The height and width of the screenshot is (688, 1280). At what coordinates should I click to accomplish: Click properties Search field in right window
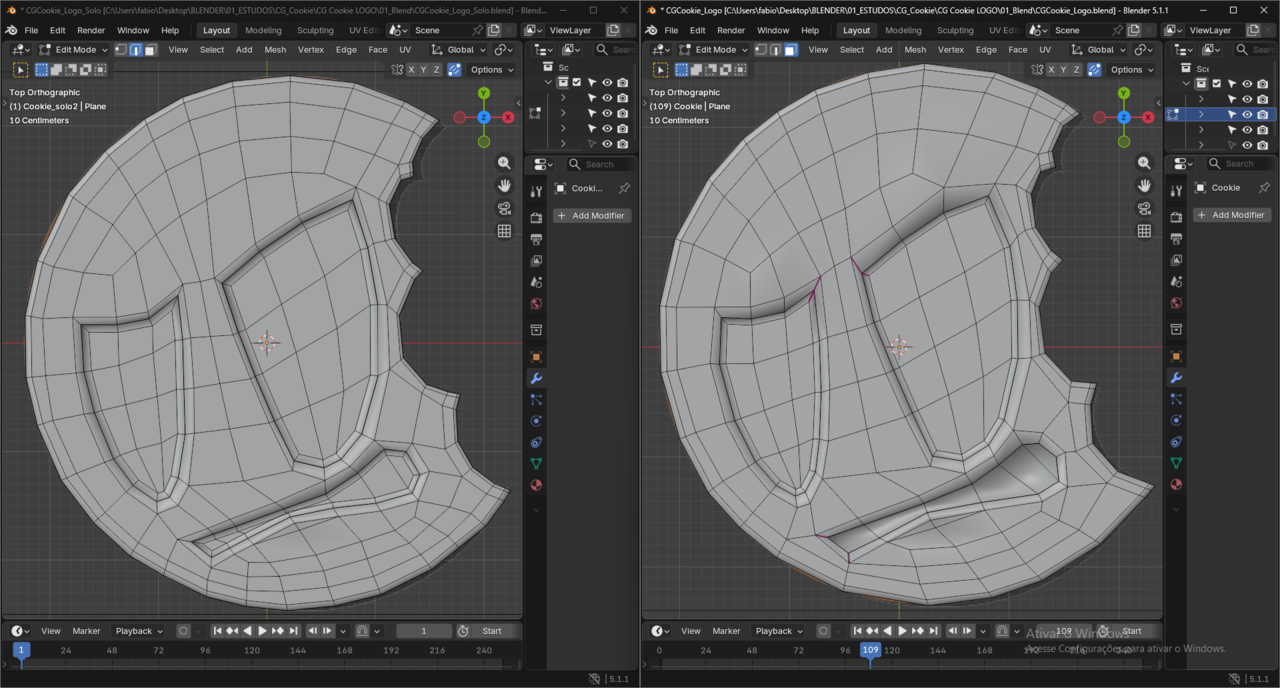(x=1239, y=164)
